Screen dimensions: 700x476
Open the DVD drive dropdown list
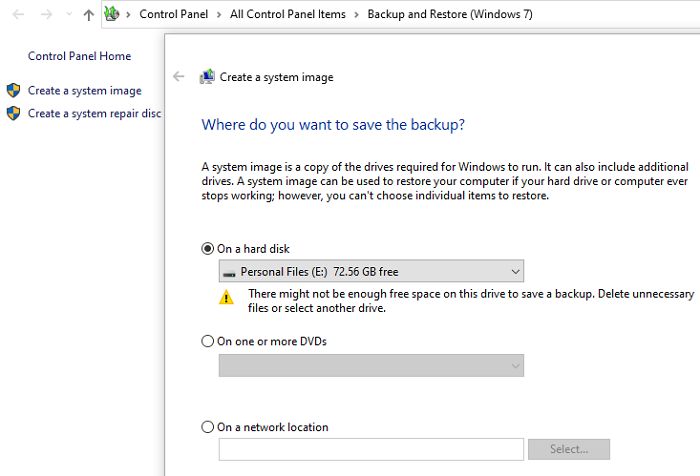click(x=371, y=366)
